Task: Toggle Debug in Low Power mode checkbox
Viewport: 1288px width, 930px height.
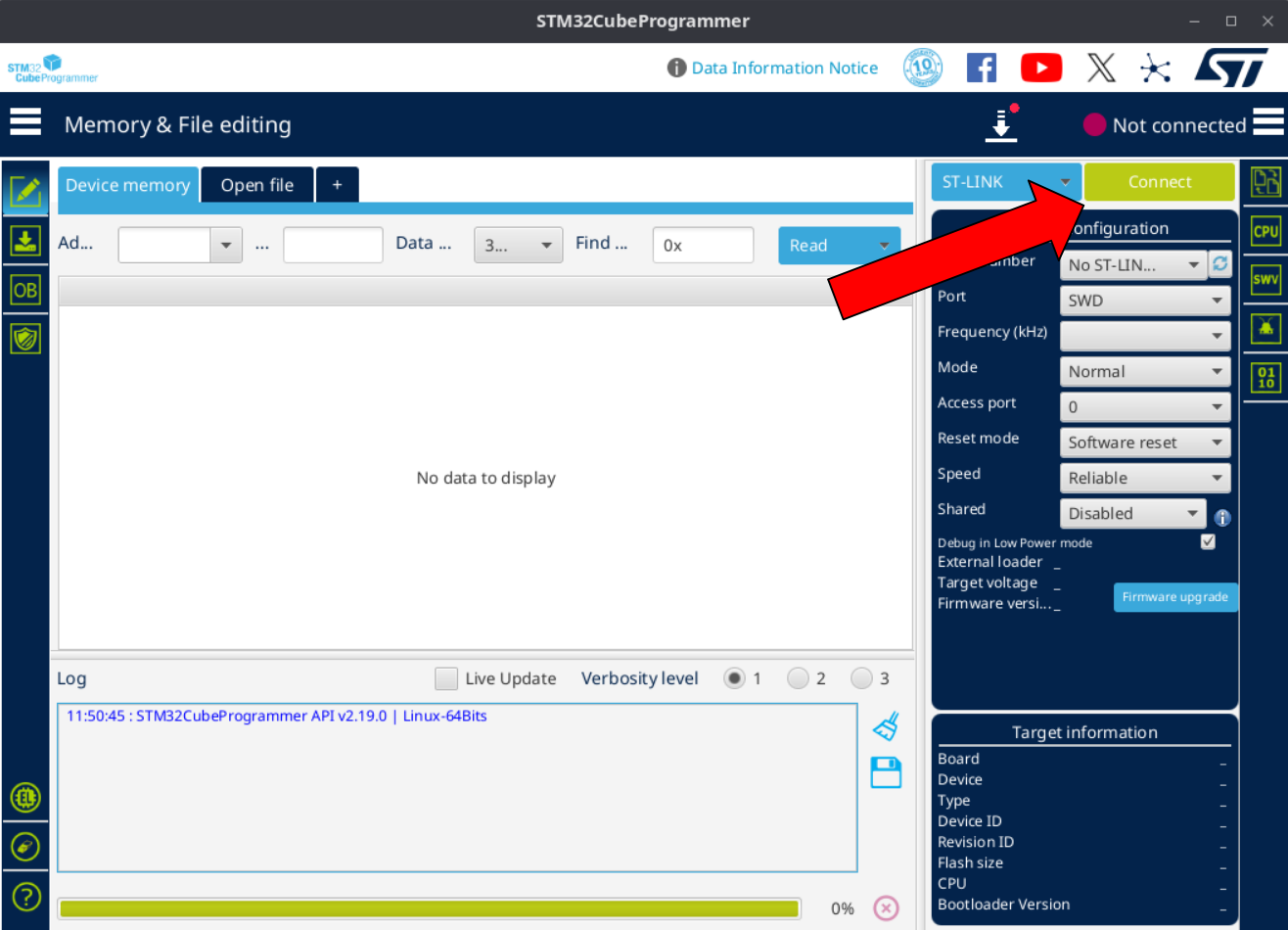Action: (x=1208, y=542)
